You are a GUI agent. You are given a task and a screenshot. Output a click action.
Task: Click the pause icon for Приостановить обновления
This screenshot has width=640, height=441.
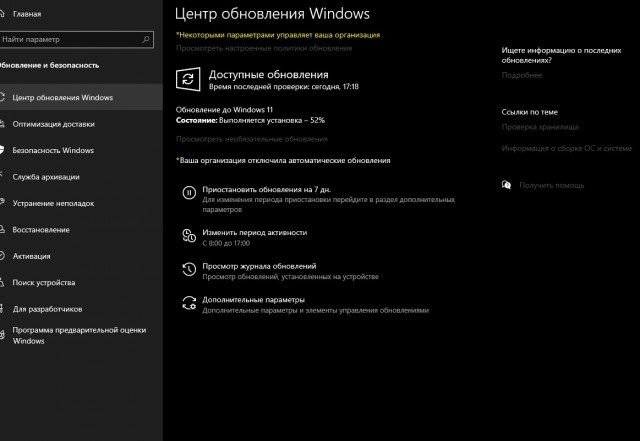pyautogui.click(x=189, y=192)
